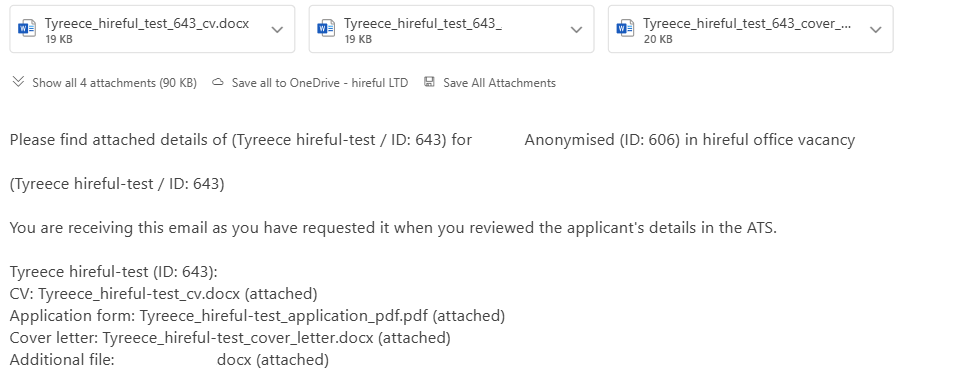This screenshot has height=385, width=960.
Task: Click the Word icon of Tyreece_hireful_test_643_cv.docx
Action: pos(27,28)
